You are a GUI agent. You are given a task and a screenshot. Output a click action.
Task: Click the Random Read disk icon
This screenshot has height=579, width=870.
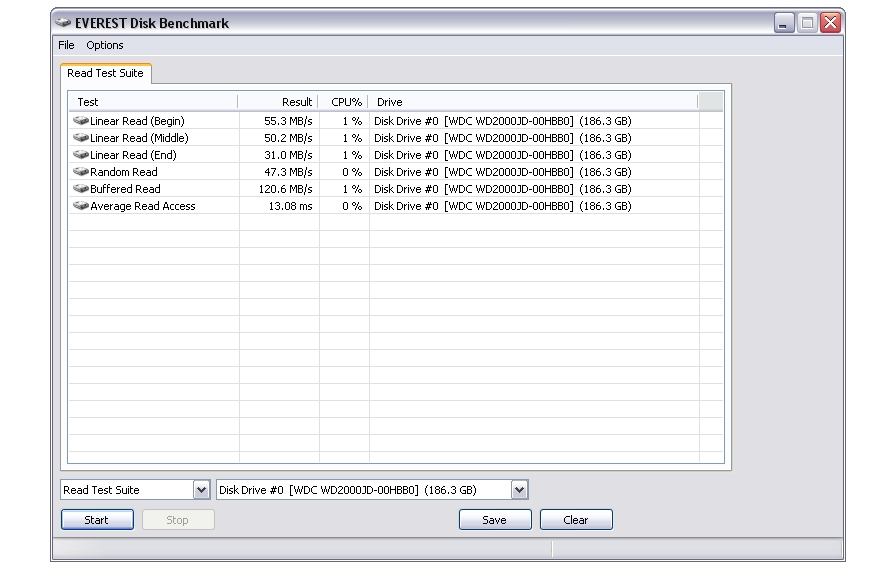click(81, 172)
